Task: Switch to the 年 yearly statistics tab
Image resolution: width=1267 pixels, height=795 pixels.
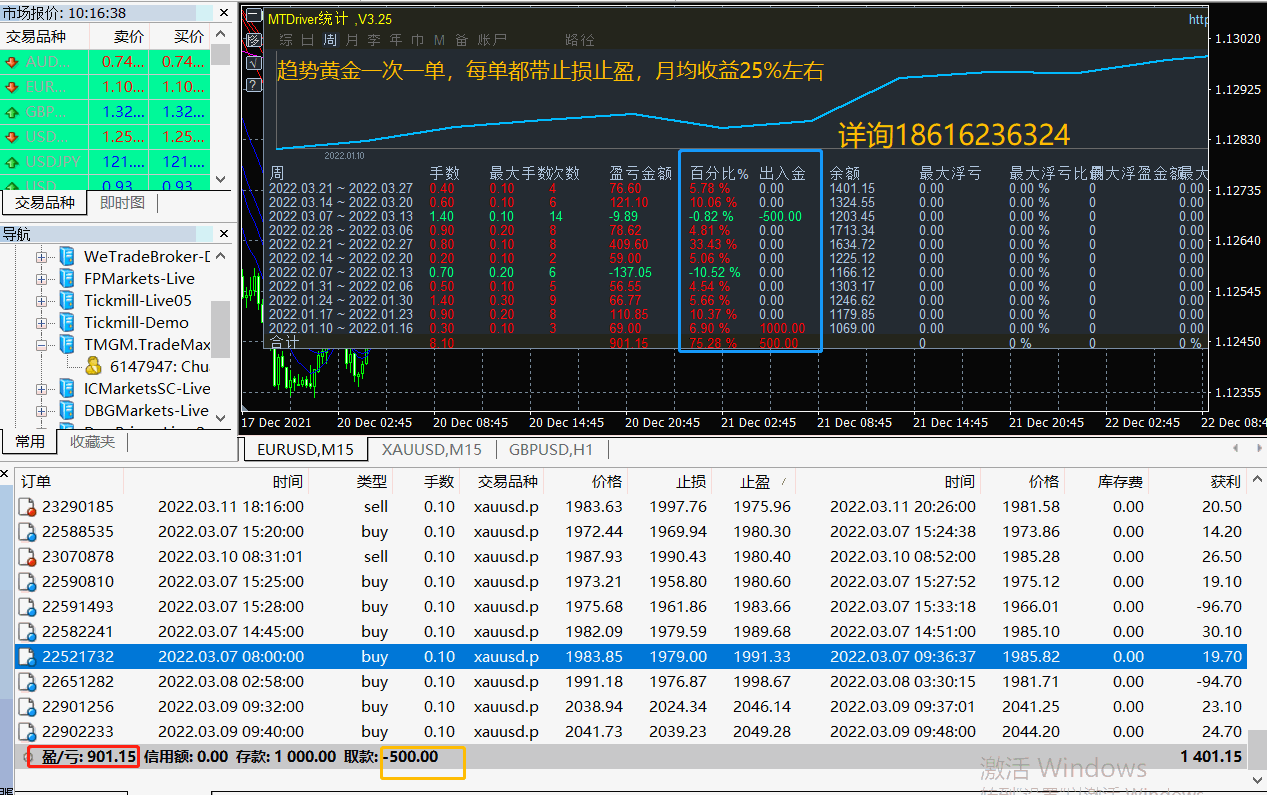Action: (x=396, y=41)
